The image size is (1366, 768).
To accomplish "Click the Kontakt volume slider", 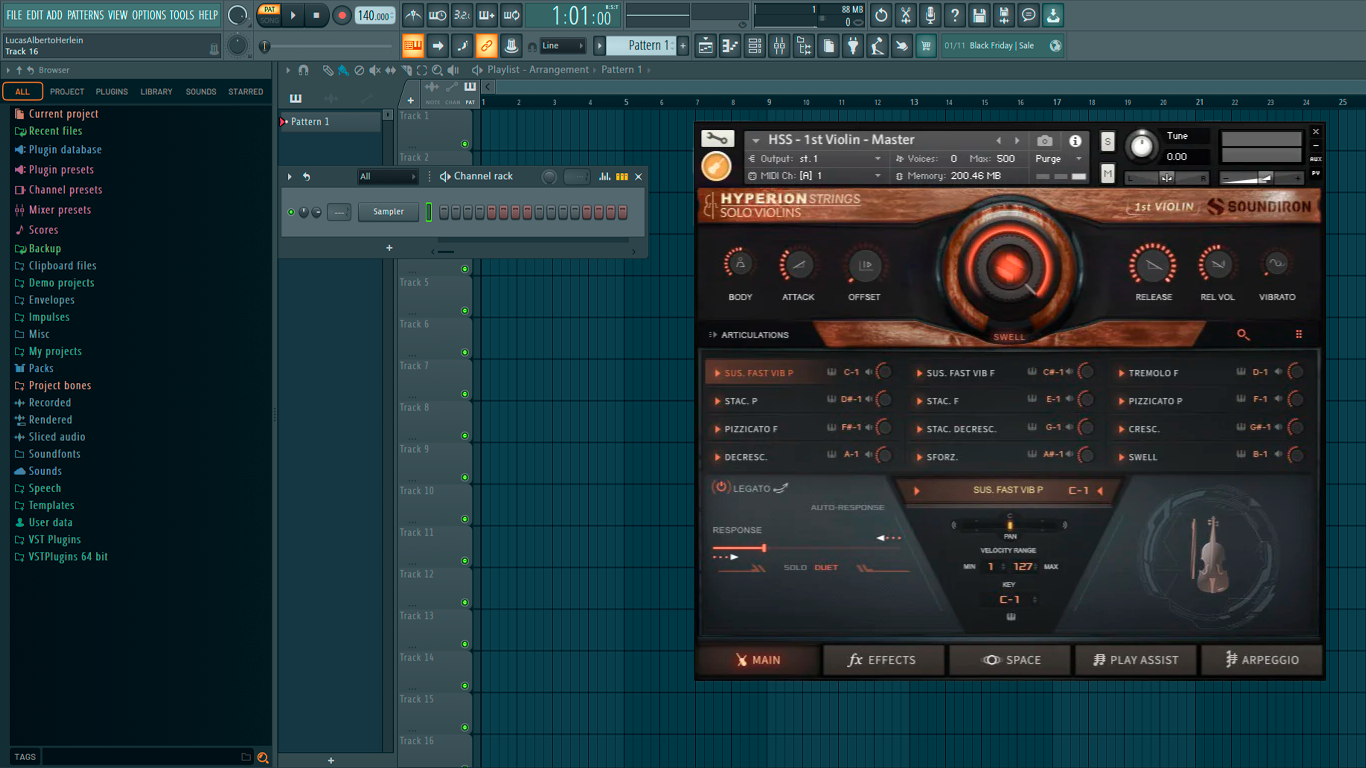I will click(x=1260, y=178).
